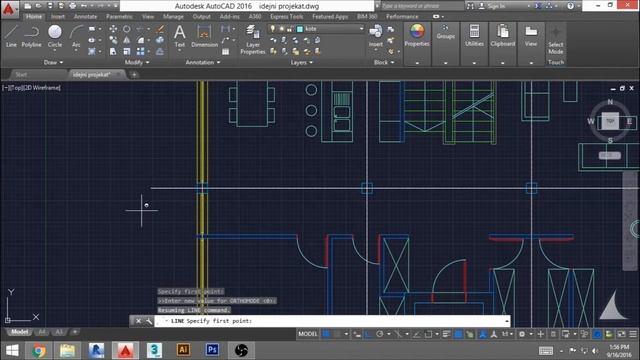This screenshot has height=360, width=640.
Task: Open the kote layer dropdown list
Action: [x=361, y=29]
